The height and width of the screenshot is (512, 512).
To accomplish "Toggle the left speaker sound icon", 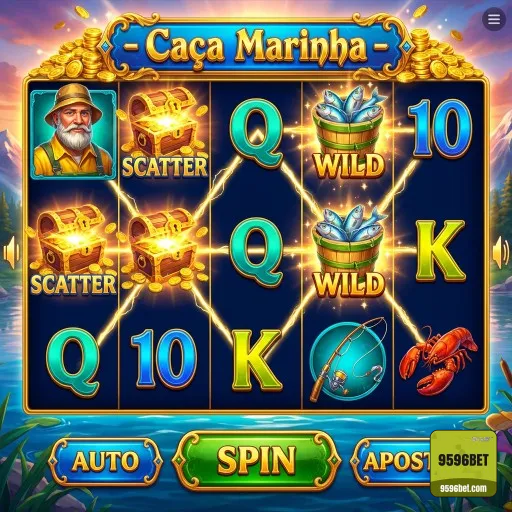I will click(x=11, y=252).
